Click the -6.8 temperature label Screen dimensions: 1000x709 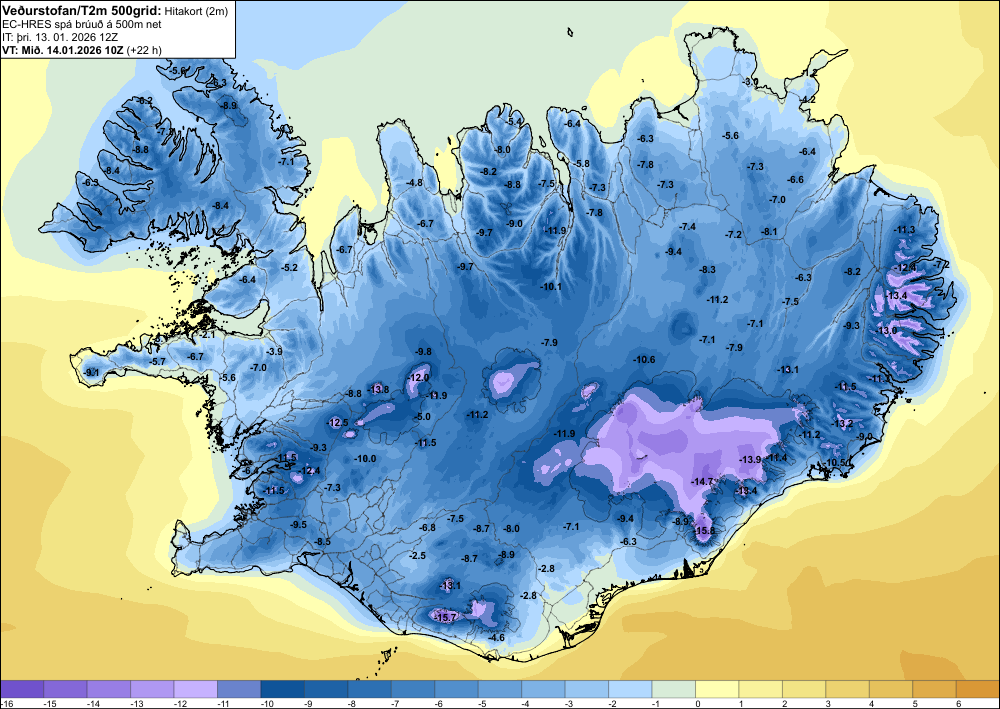(x=427, y=528)
